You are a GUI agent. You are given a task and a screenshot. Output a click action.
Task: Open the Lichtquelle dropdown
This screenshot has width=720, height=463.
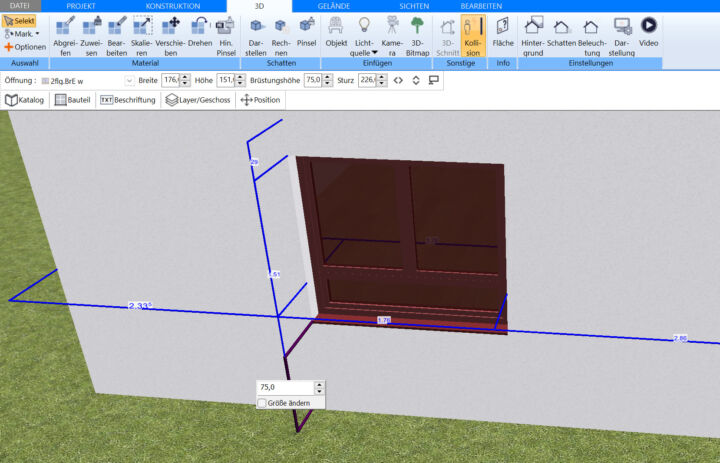(364, 36)
